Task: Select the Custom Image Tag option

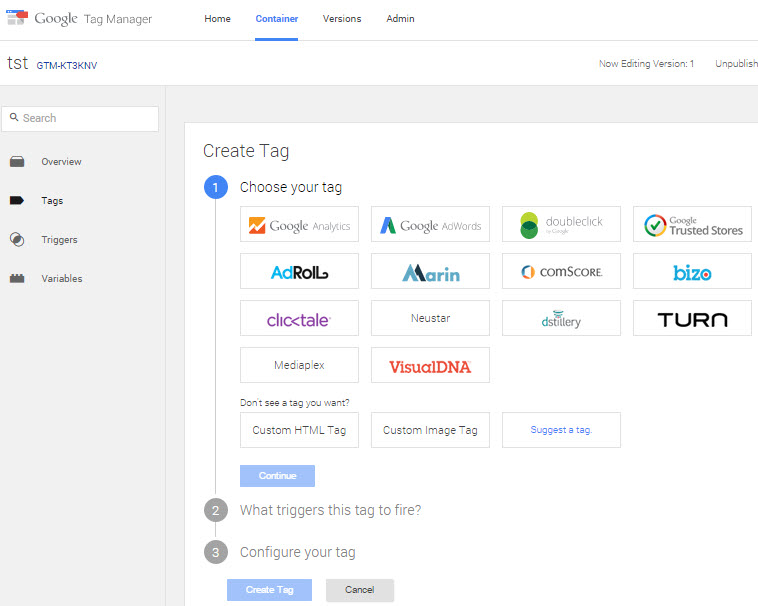Action: click(x=430, y=430)
